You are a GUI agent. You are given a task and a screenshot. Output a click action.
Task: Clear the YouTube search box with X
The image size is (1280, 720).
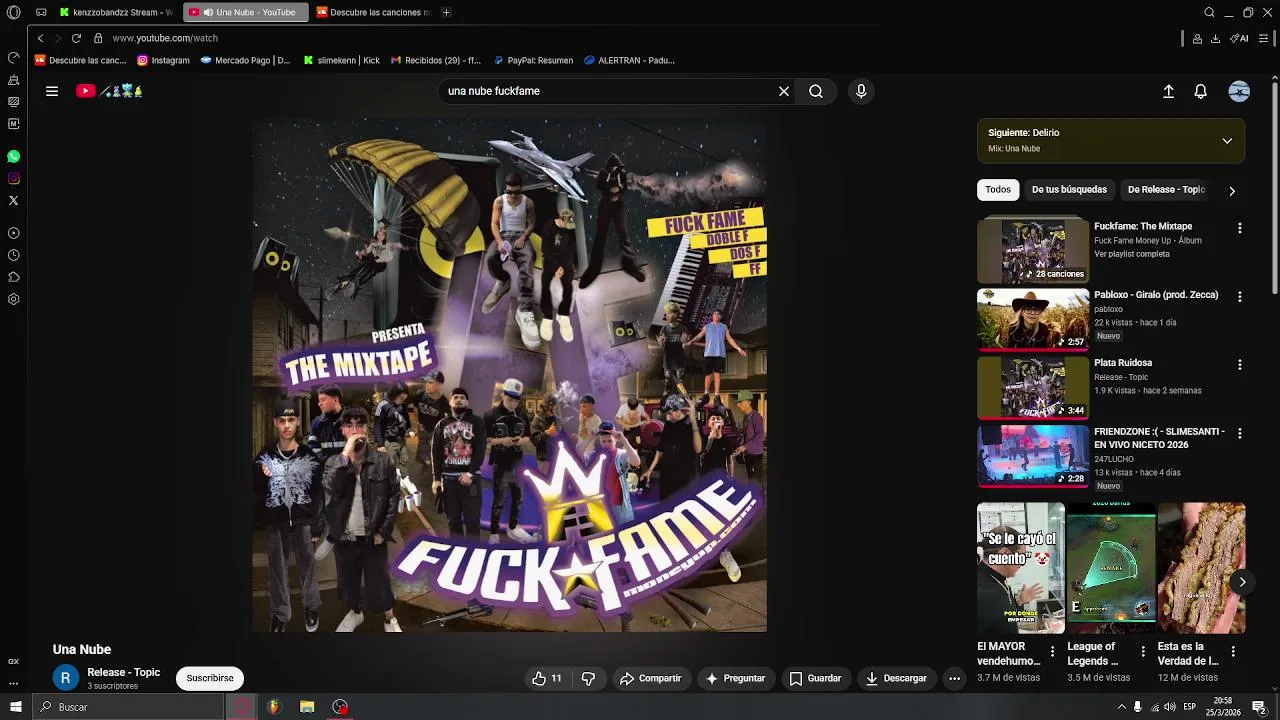click(784, 91)
